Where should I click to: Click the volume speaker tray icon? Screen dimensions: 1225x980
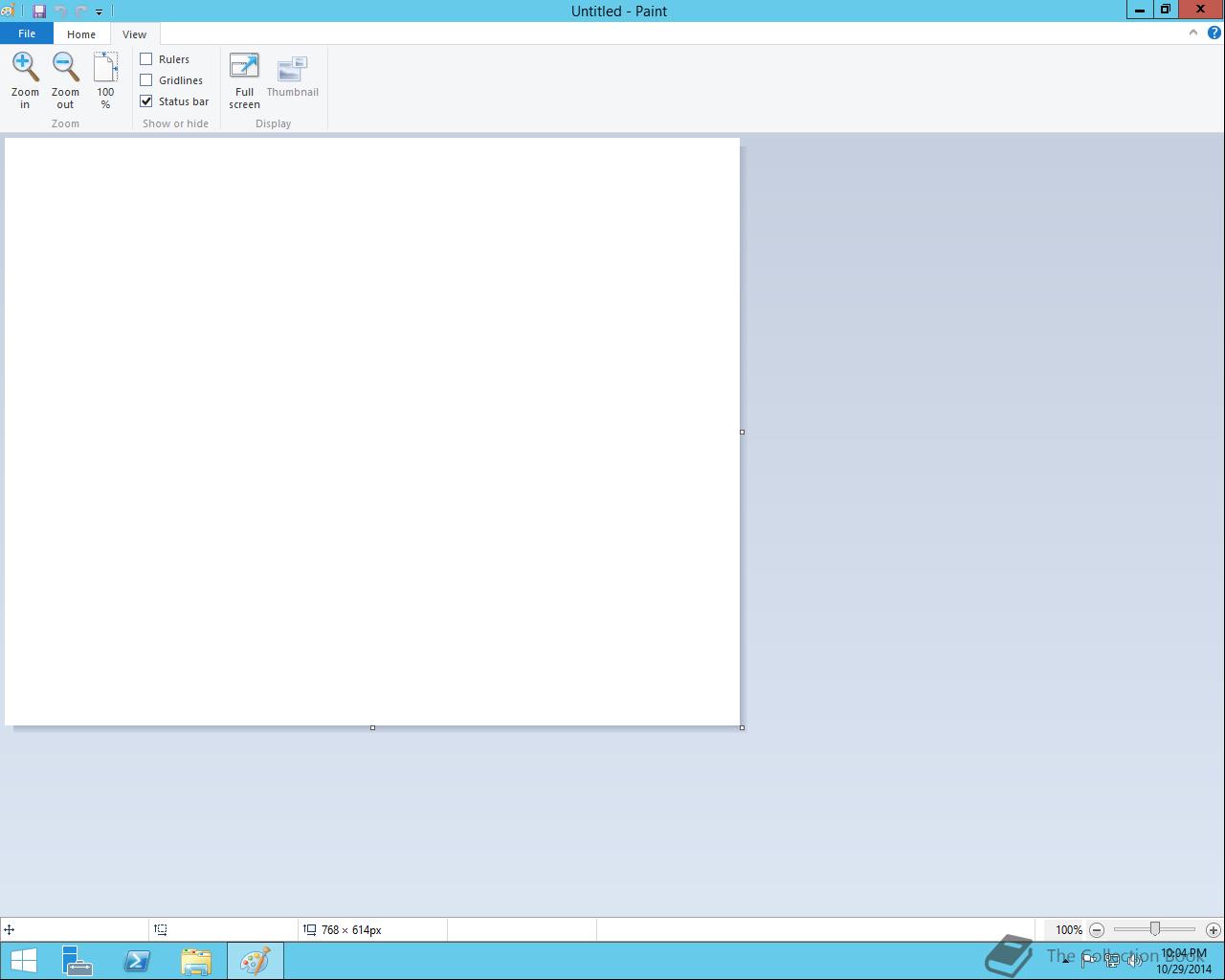coord(1135,960)
